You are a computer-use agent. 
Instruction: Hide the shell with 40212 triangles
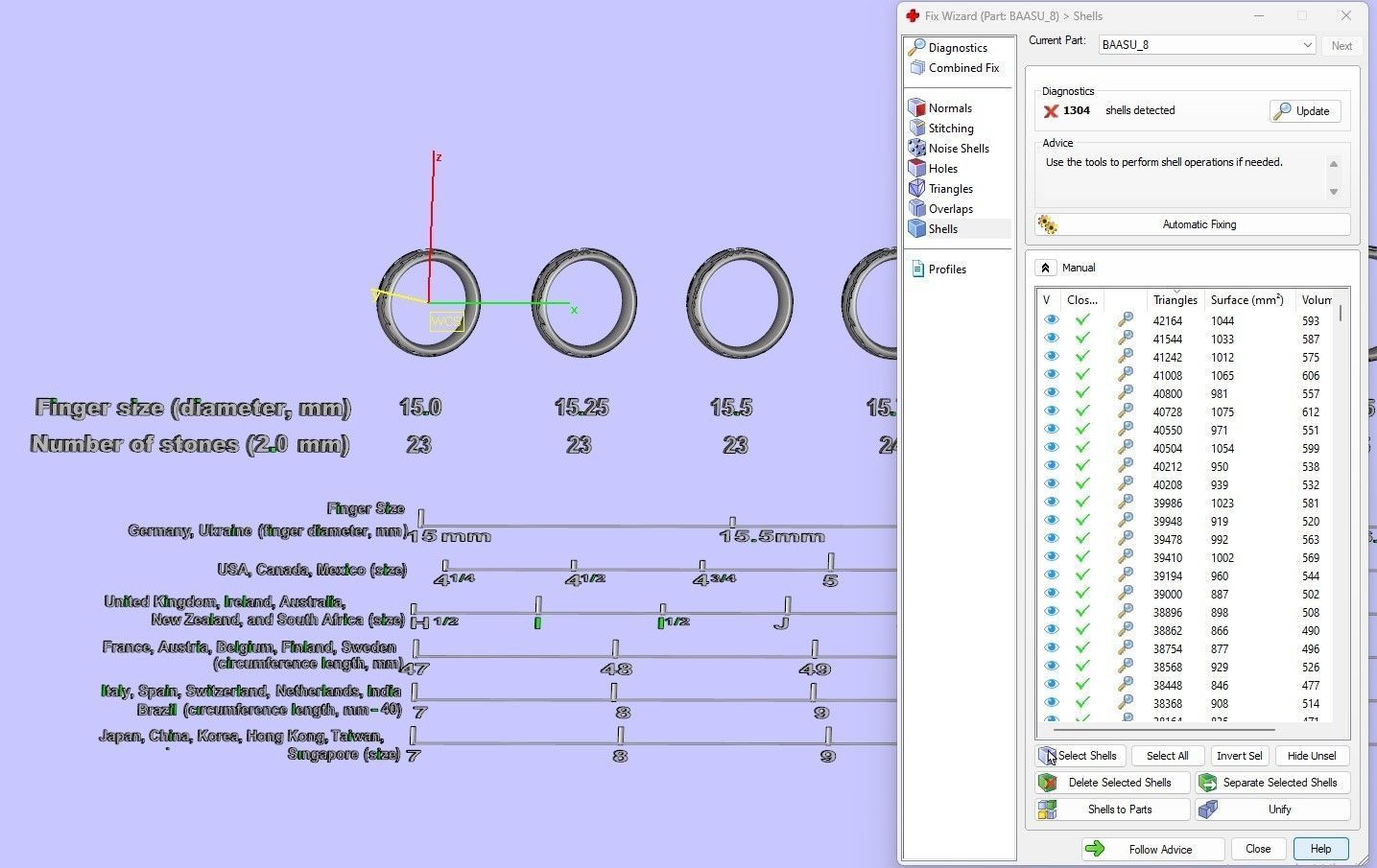1052,466
